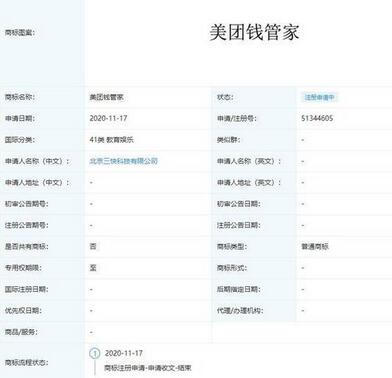Image resolution: width=392 pixels, height=378 pixels.
Task: Click the 商标名称 label
Action: pos(20,97)
